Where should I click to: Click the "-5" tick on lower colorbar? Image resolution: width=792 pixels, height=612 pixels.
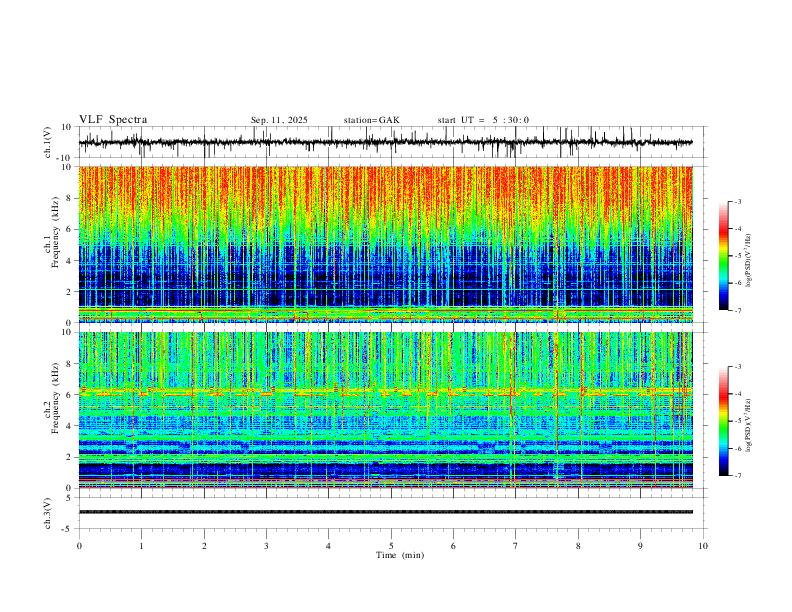(738, 421)
